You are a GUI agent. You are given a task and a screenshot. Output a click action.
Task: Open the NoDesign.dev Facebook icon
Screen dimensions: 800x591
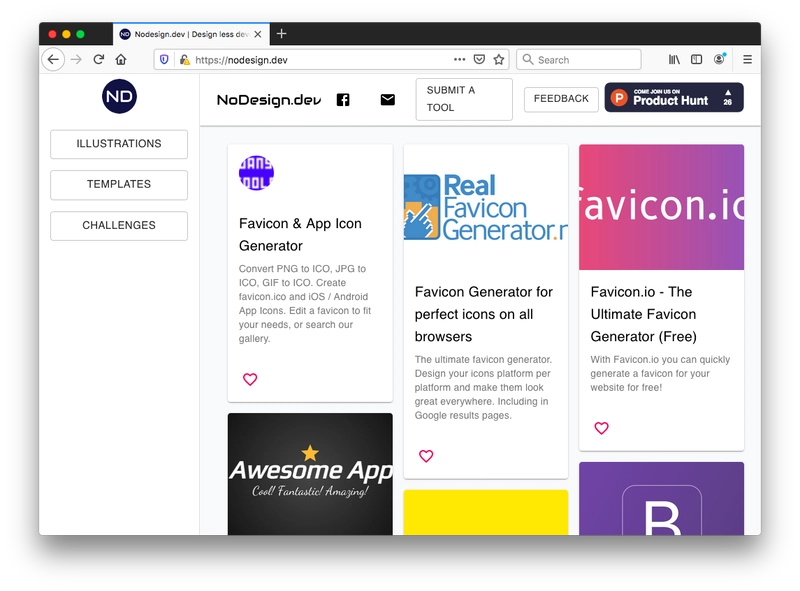[x=343, y=100]
